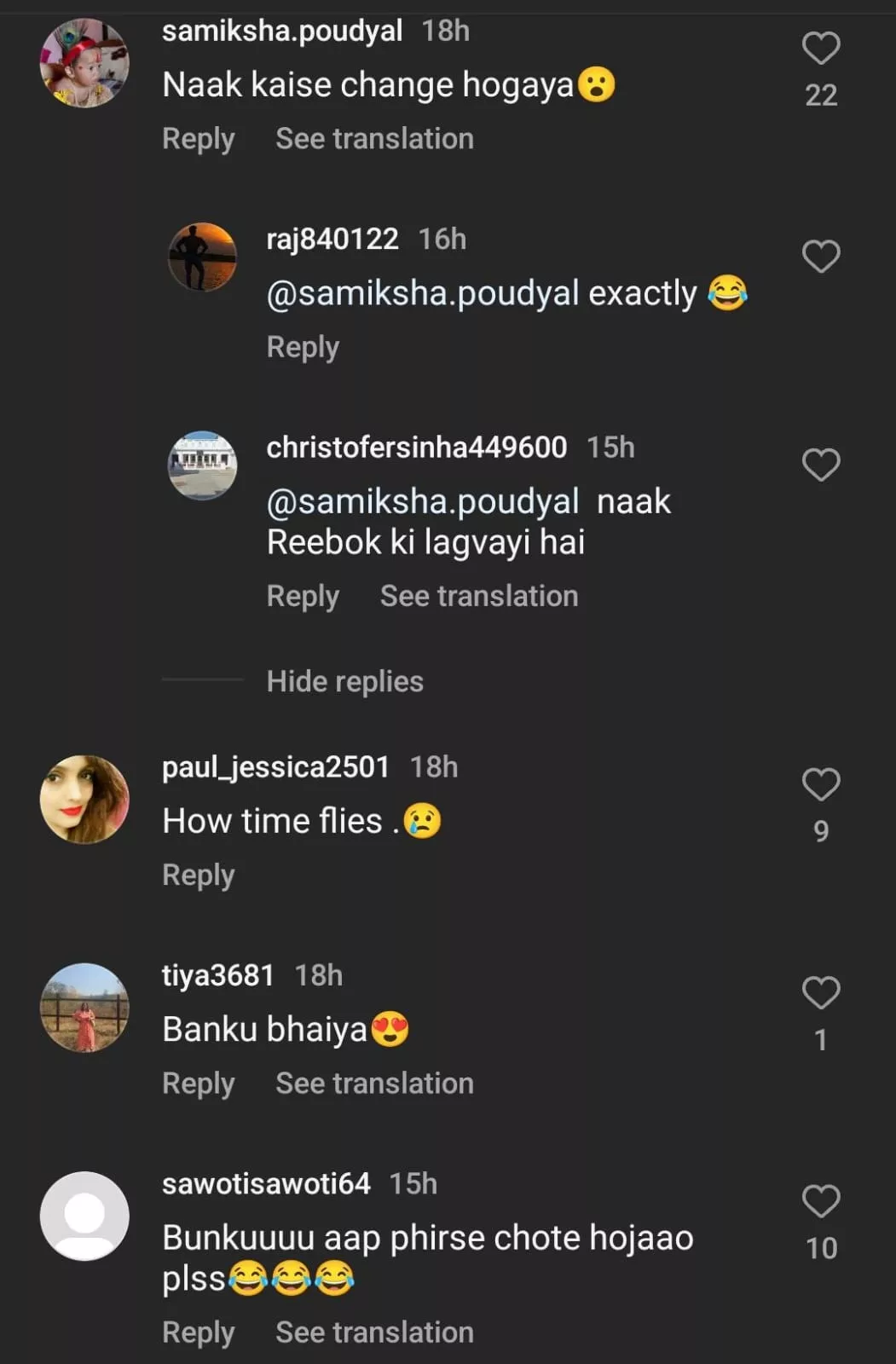See translation of christofersinha449600's Reebok reply
This screenshot has width=896, height=1364.
(x=478, y=596)
